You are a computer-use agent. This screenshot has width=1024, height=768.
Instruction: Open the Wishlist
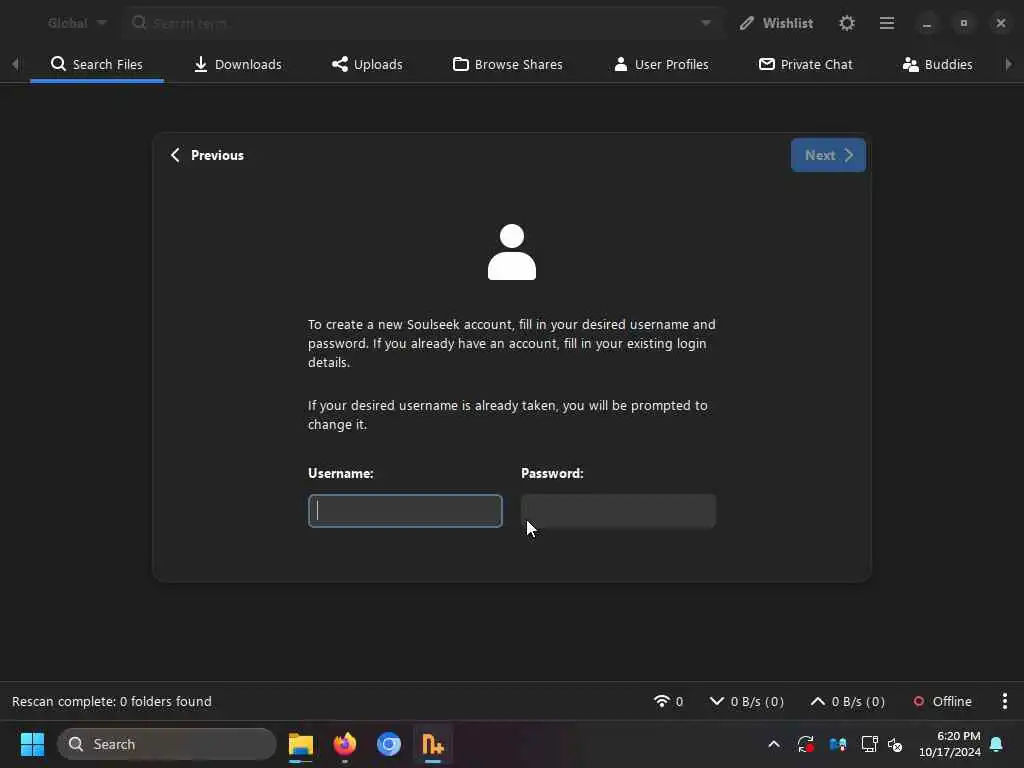776,24
